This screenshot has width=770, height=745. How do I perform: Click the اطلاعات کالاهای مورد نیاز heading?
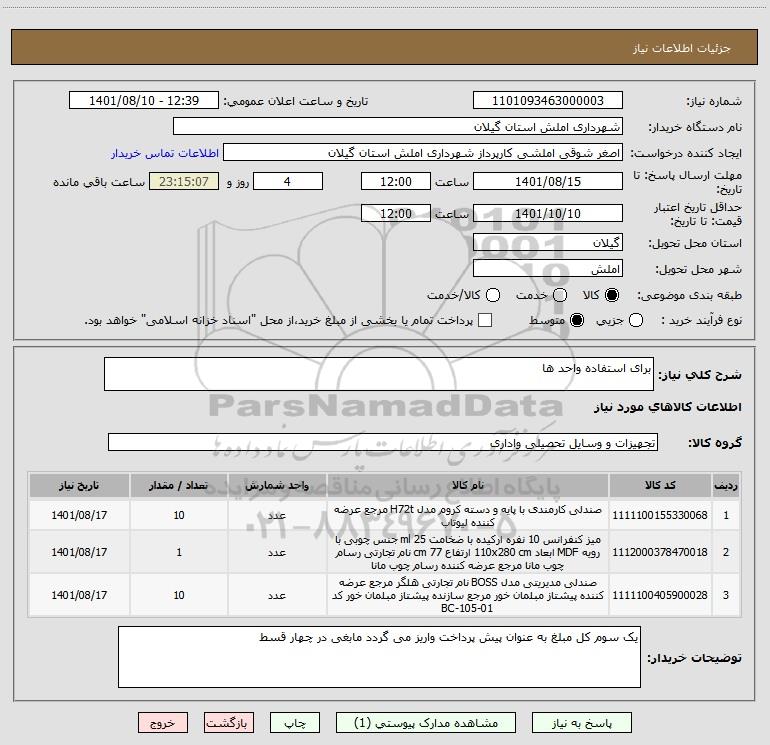click(x=667, y=407)
